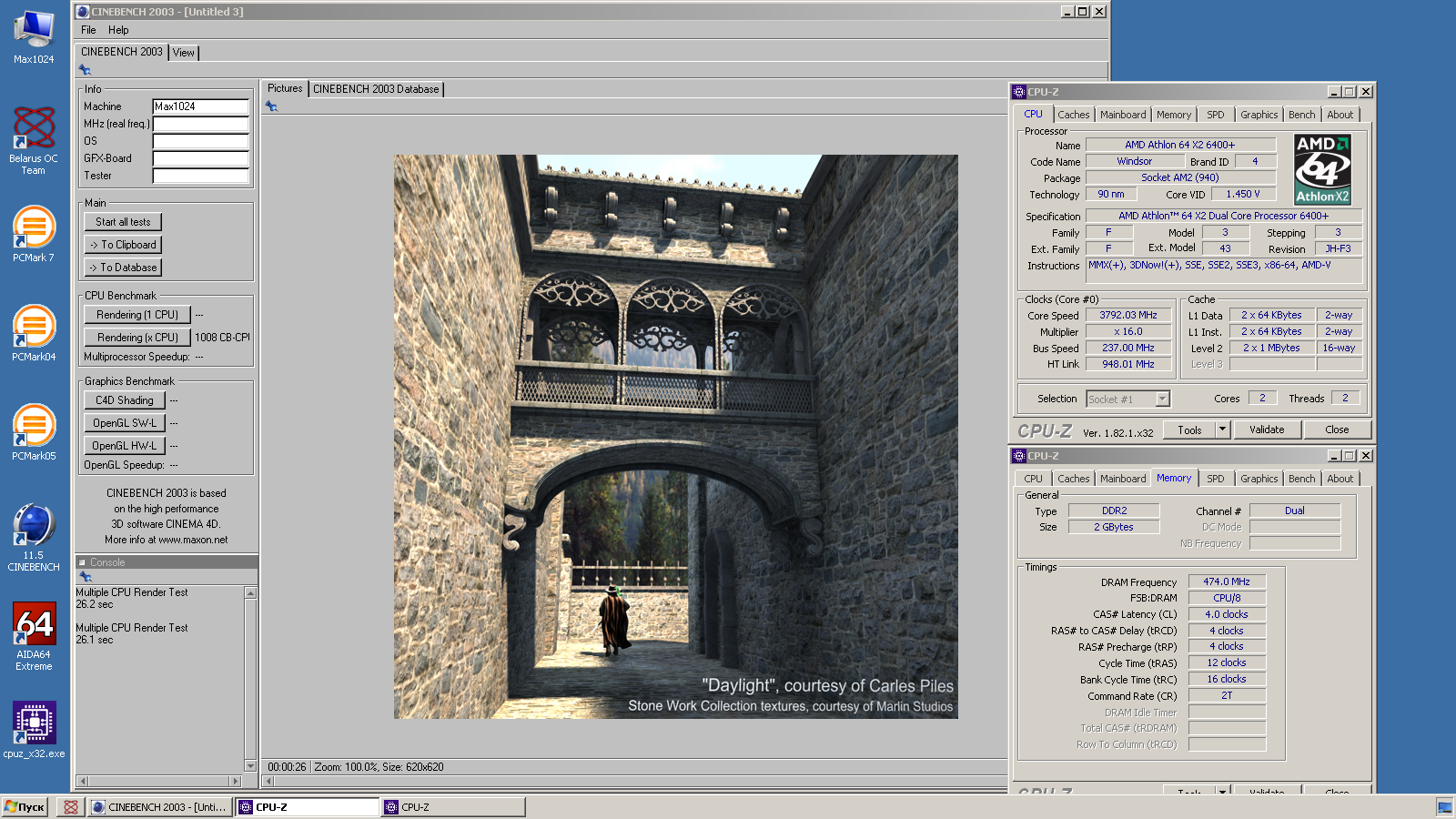Click the Close button in upper CPU-Z
The width and height of the screenshot is (1456, 819).
[x=1337, y=430]
